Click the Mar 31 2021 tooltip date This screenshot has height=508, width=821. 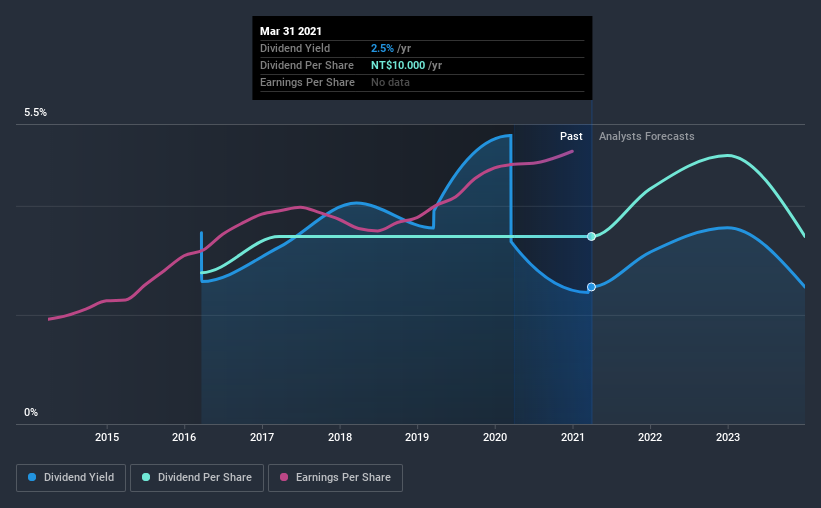tap(291, 31)
